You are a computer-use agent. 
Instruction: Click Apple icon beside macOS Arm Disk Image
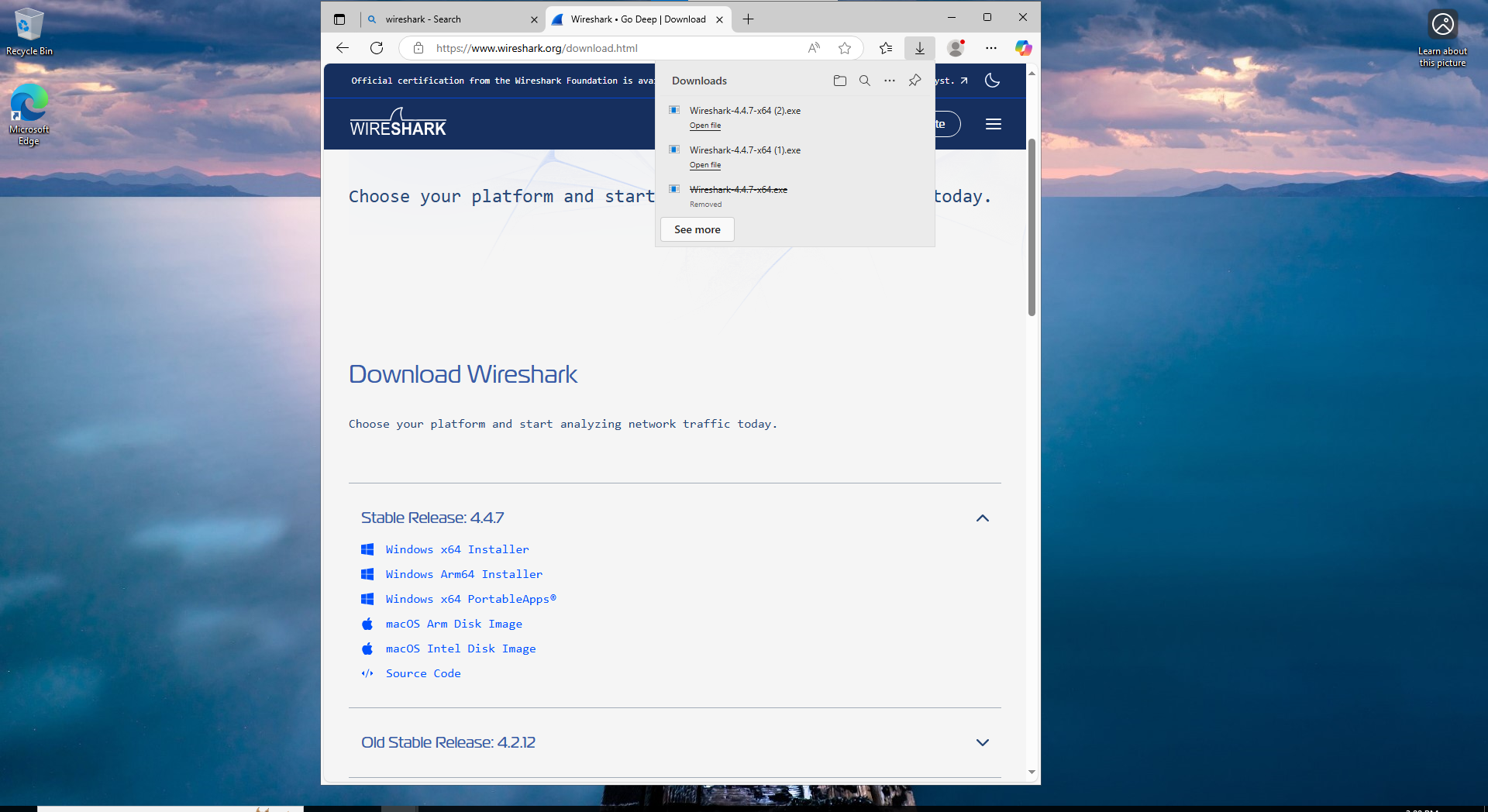[x=367, y=624]
